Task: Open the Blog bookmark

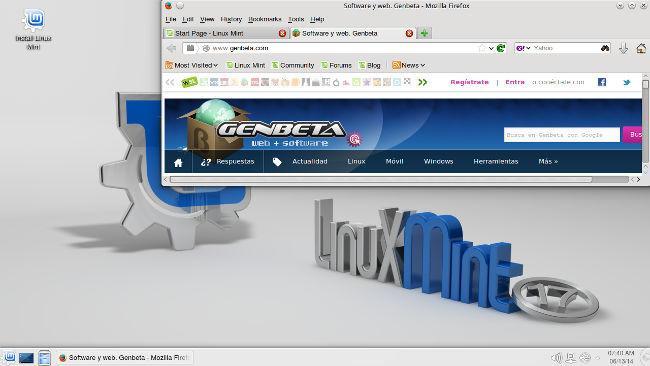Action: click(369, 65)
